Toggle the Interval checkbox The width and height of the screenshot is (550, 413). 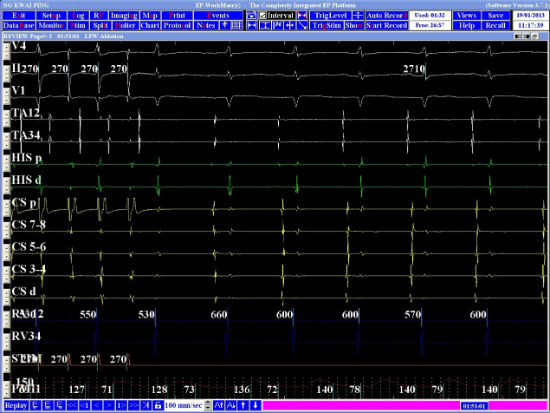(263, 15)
